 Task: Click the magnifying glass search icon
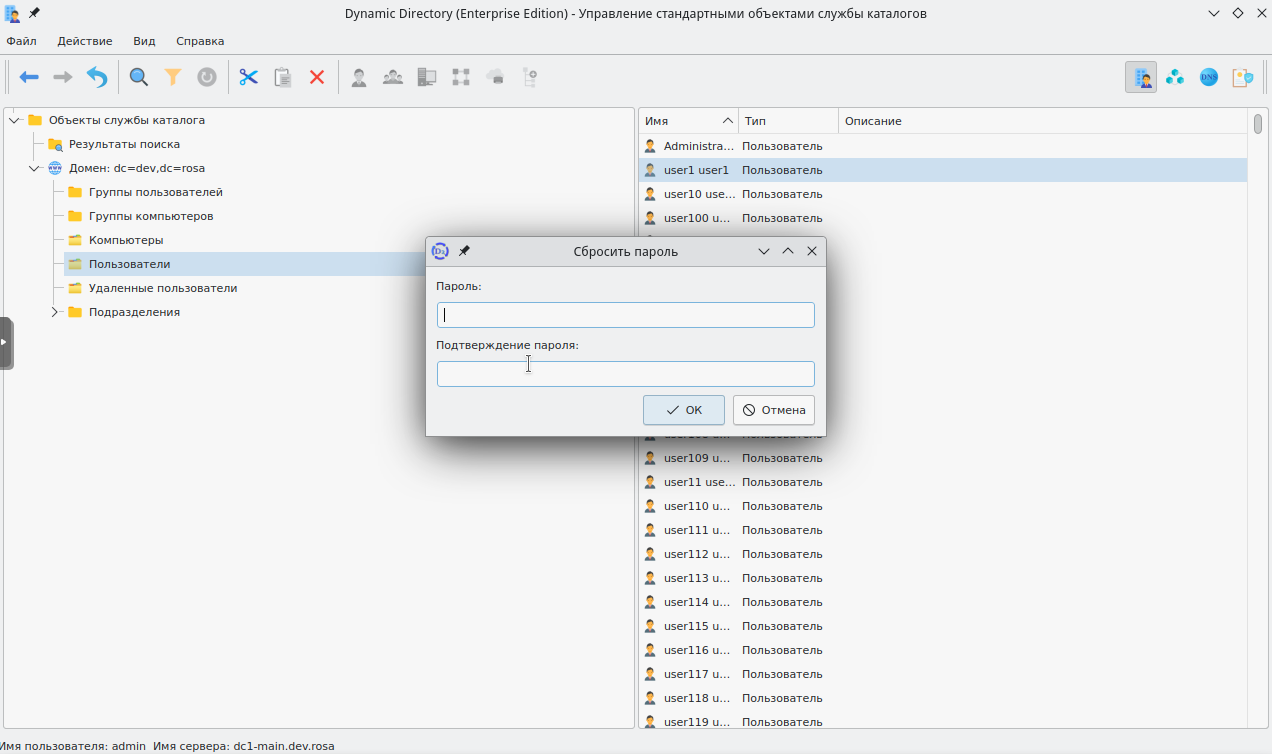click(139, 77)
